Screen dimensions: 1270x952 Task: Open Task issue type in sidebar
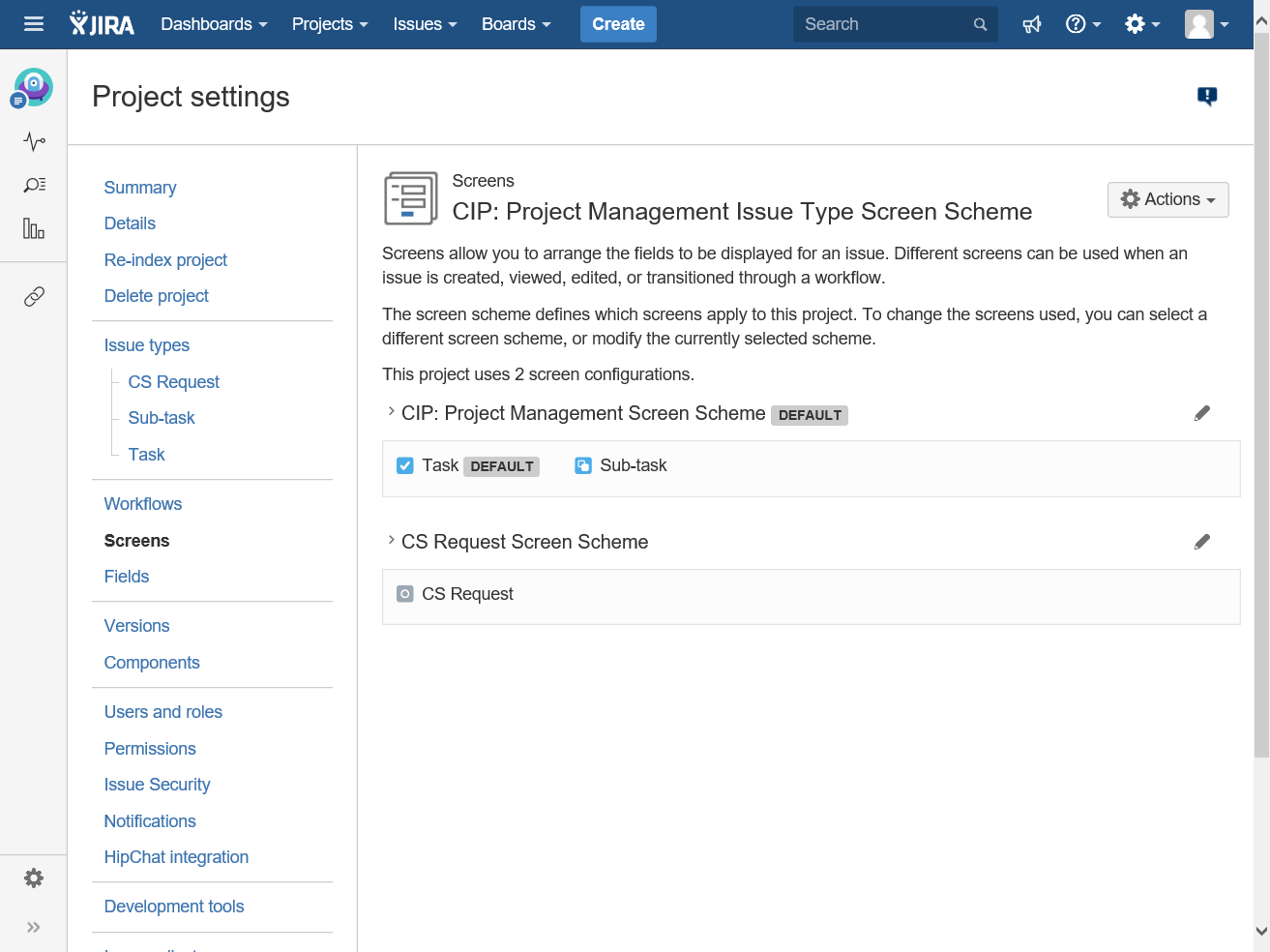[x=147, y=455]
